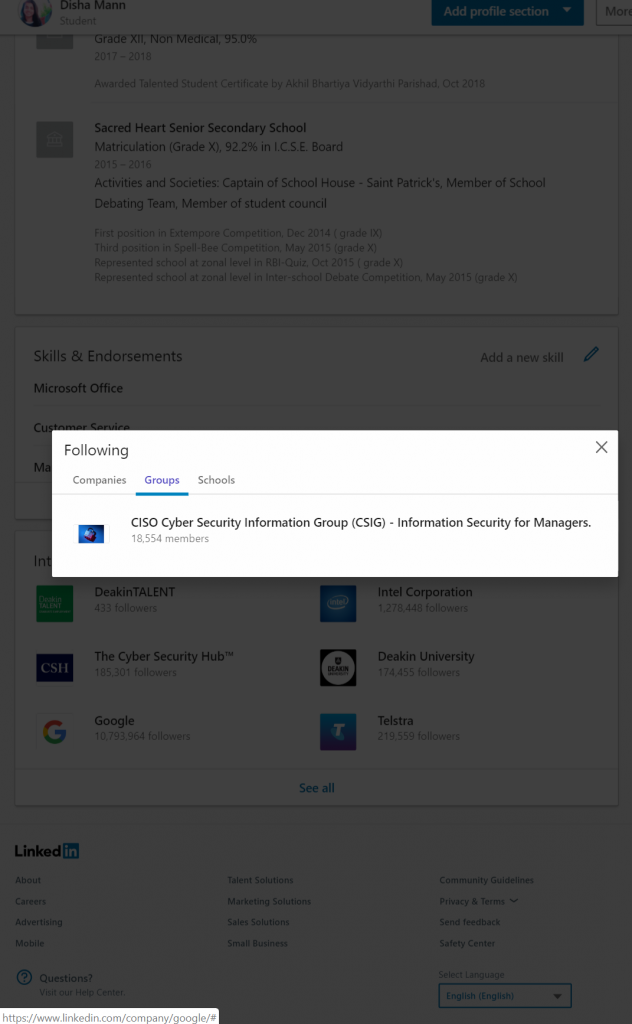Select the Groups tab
The width and height of the screenshot is (632, 1024).
tap(162, 480)
